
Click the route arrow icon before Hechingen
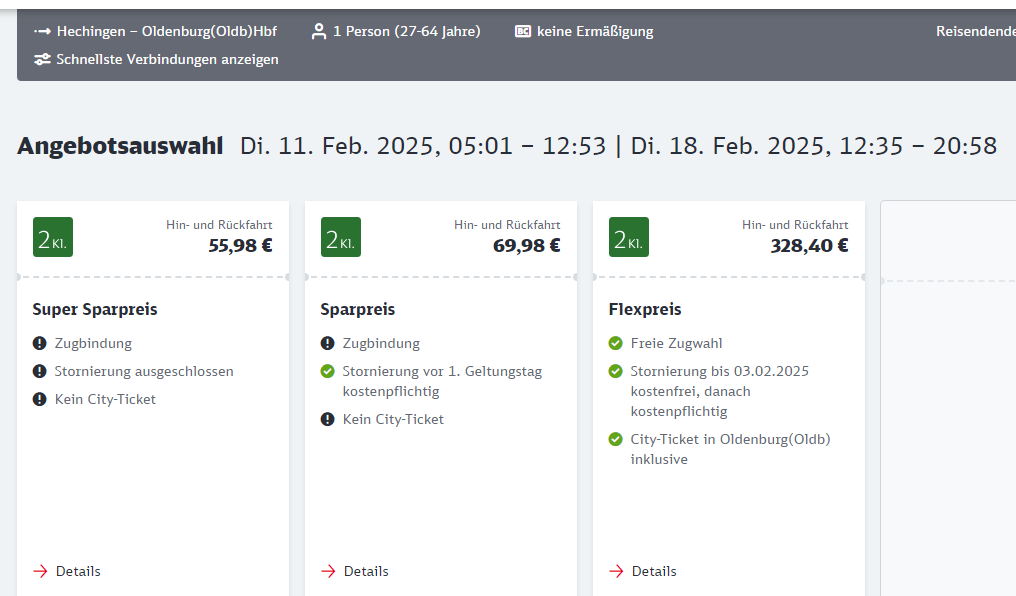pyautogui.click(x=42, y=32)
